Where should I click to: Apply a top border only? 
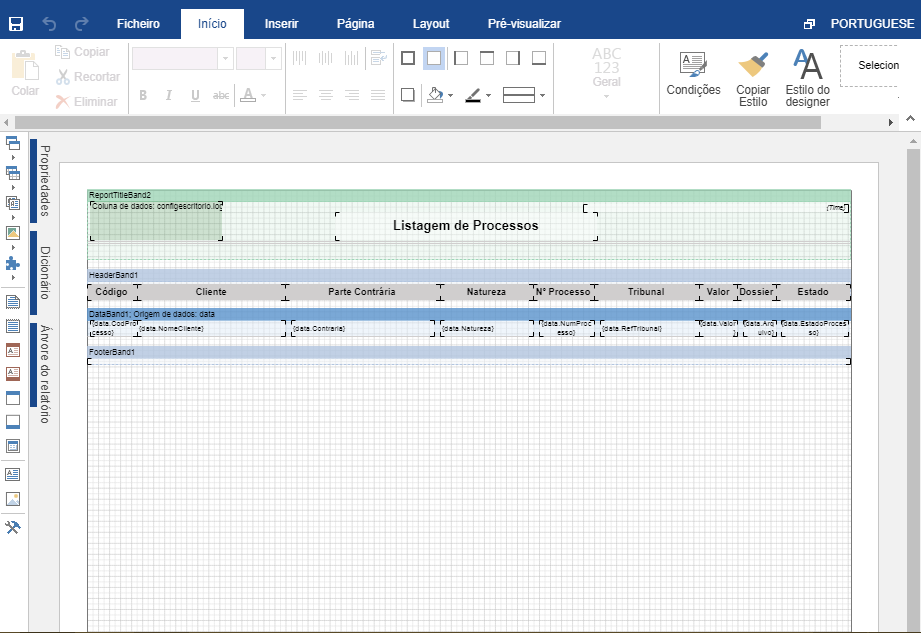click(x=487, y=58)
